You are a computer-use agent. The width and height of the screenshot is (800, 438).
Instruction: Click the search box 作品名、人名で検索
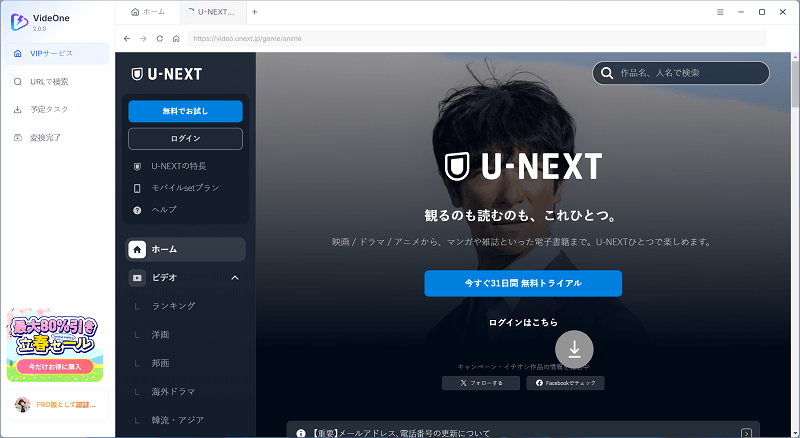click(x=681, y=73)
